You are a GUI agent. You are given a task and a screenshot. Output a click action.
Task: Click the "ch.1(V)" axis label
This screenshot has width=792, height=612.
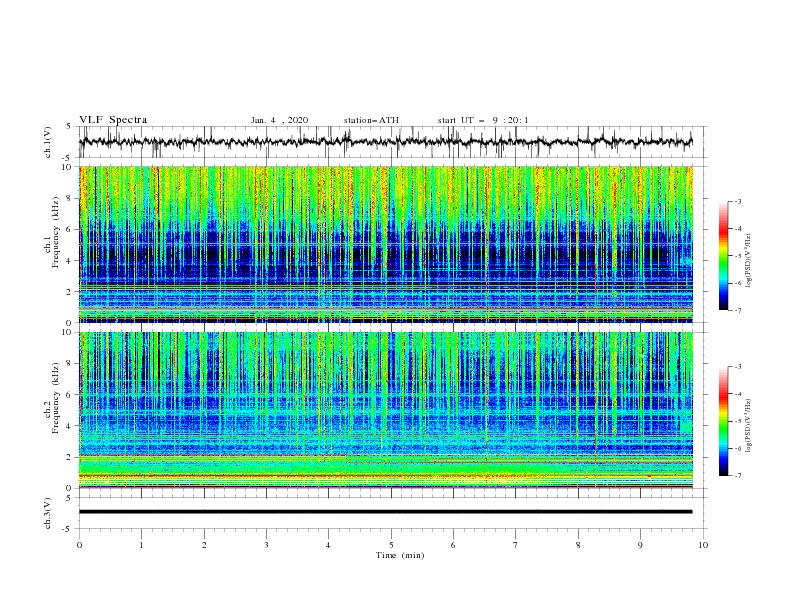tap(48, 142)
